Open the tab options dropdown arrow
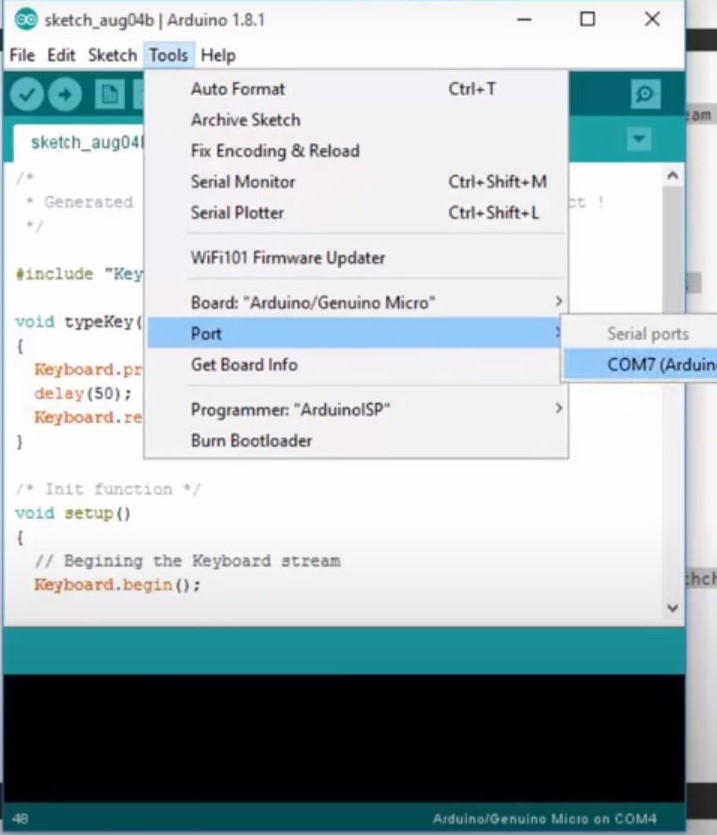Viewport: 717px width, 835px height. (x=639, y=140)
